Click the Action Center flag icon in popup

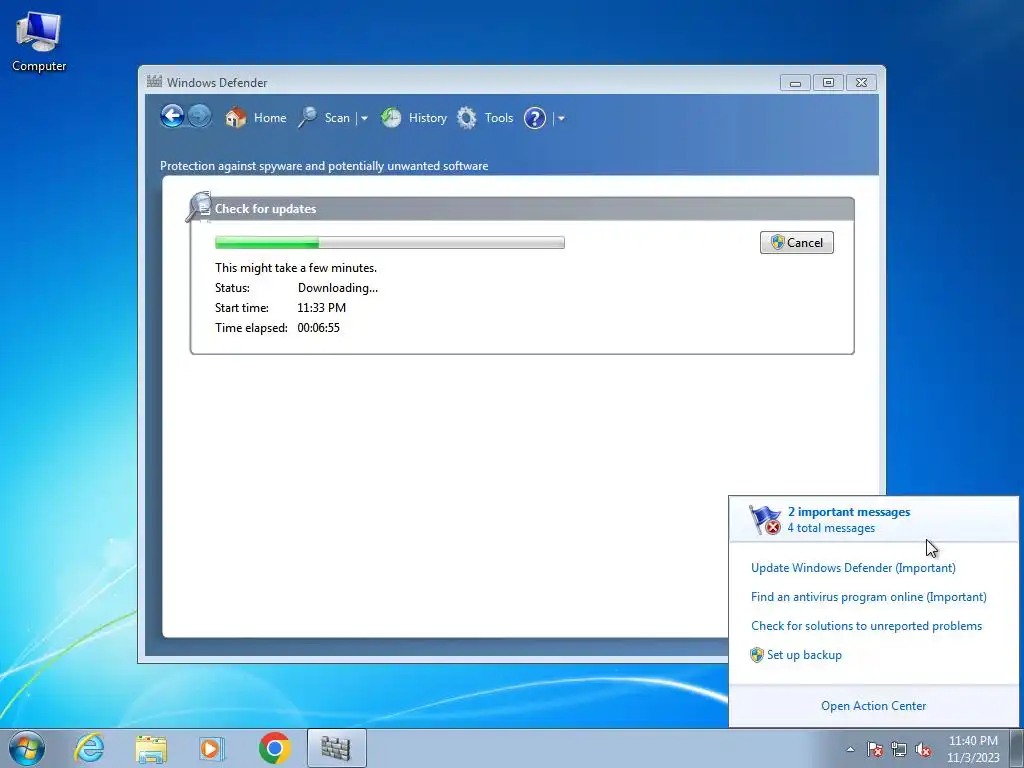765,520
